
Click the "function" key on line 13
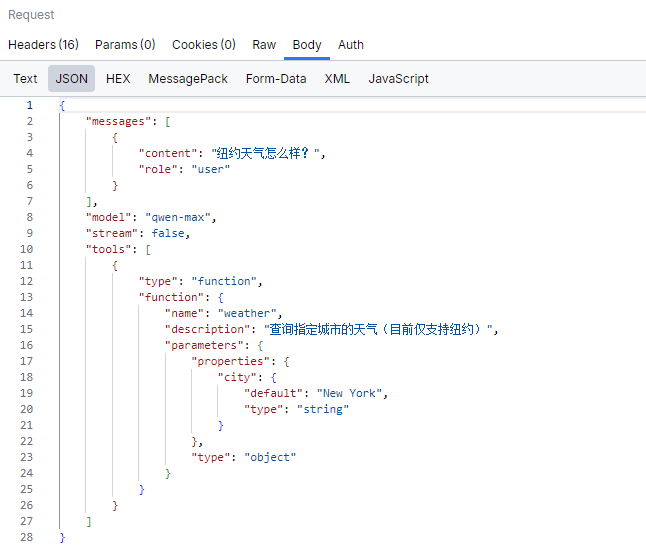tap(171, 297)
